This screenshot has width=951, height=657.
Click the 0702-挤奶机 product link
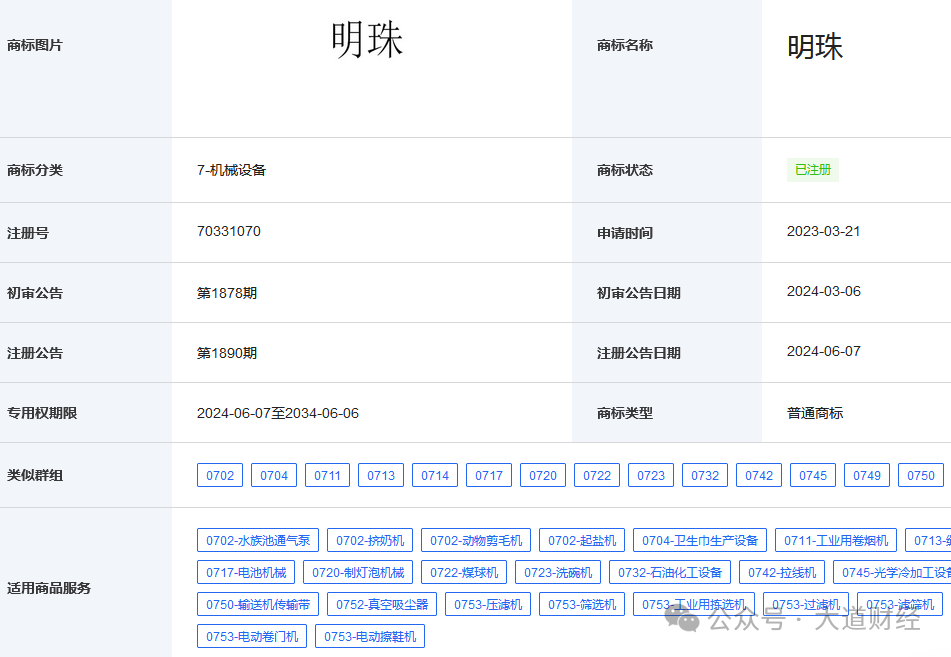(372, 539)
